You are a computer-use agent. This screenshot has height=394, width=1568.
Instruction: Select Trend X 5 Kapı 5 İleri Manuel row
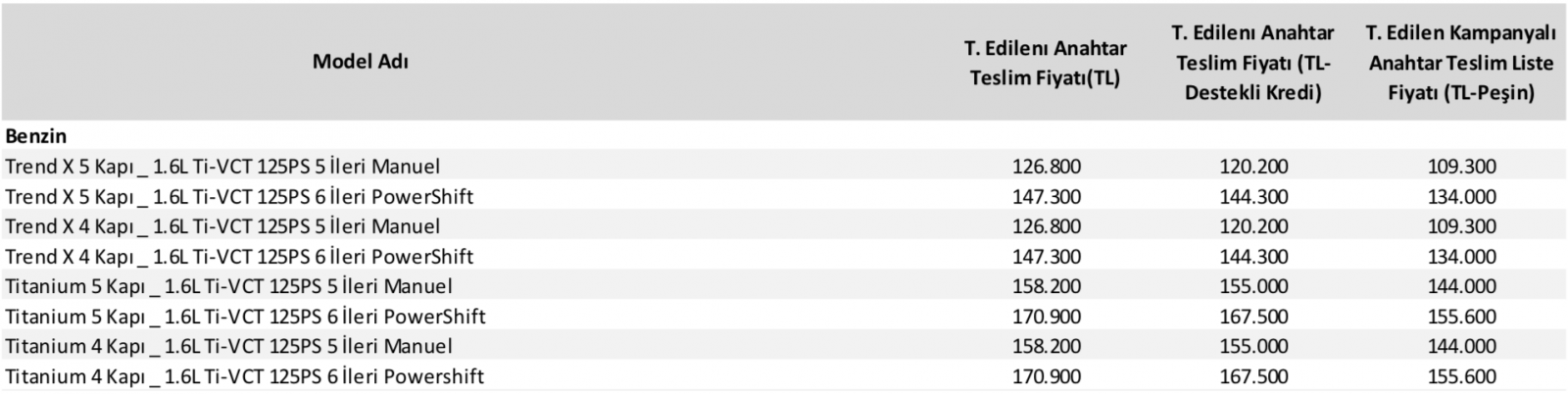pyautogui.click(x=784, y=167)
